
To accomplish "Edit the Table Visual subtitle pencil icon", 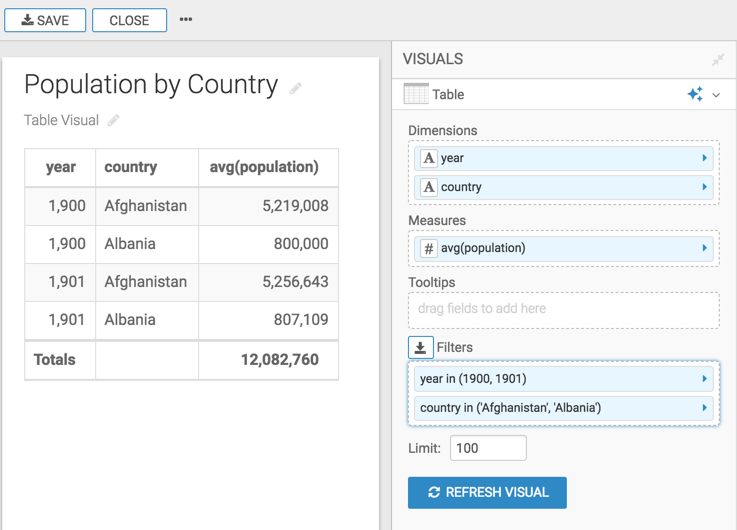I will 113,121.
